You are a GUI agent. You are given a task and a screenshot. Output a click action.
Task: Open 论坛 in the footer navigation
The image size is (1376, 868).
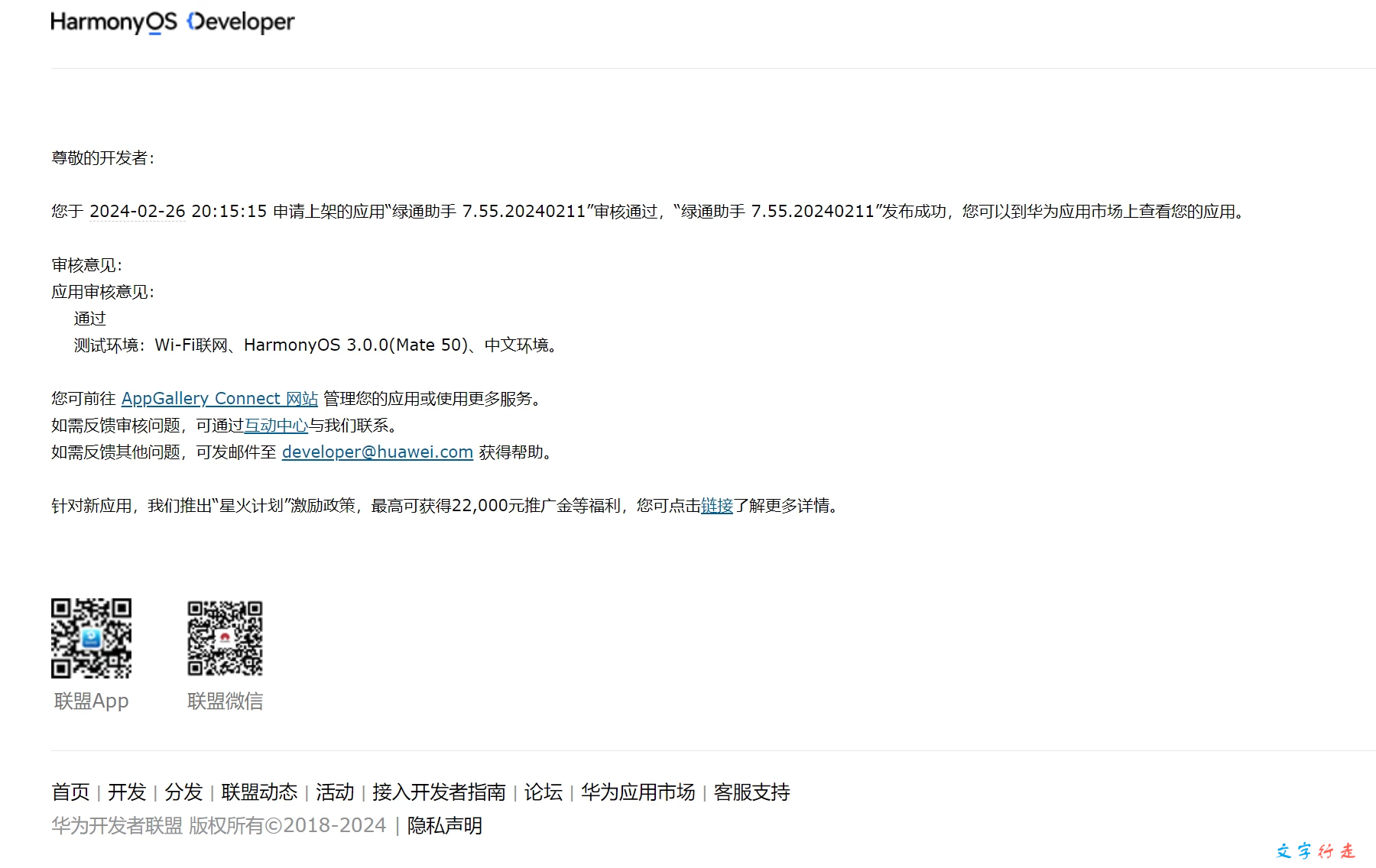544,792
